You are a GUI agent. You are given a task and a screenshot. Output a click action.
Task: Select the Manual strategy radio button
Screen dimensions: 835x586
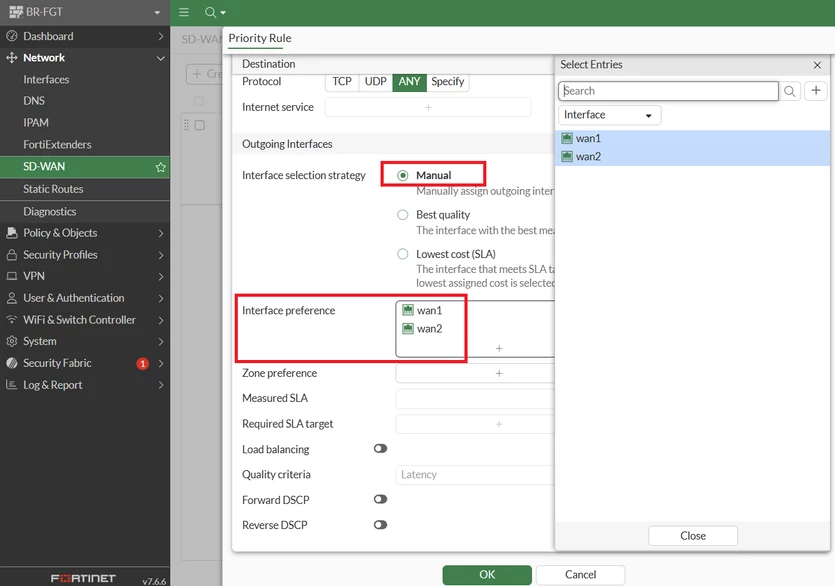pyautogui.click(x=403, y=175)
